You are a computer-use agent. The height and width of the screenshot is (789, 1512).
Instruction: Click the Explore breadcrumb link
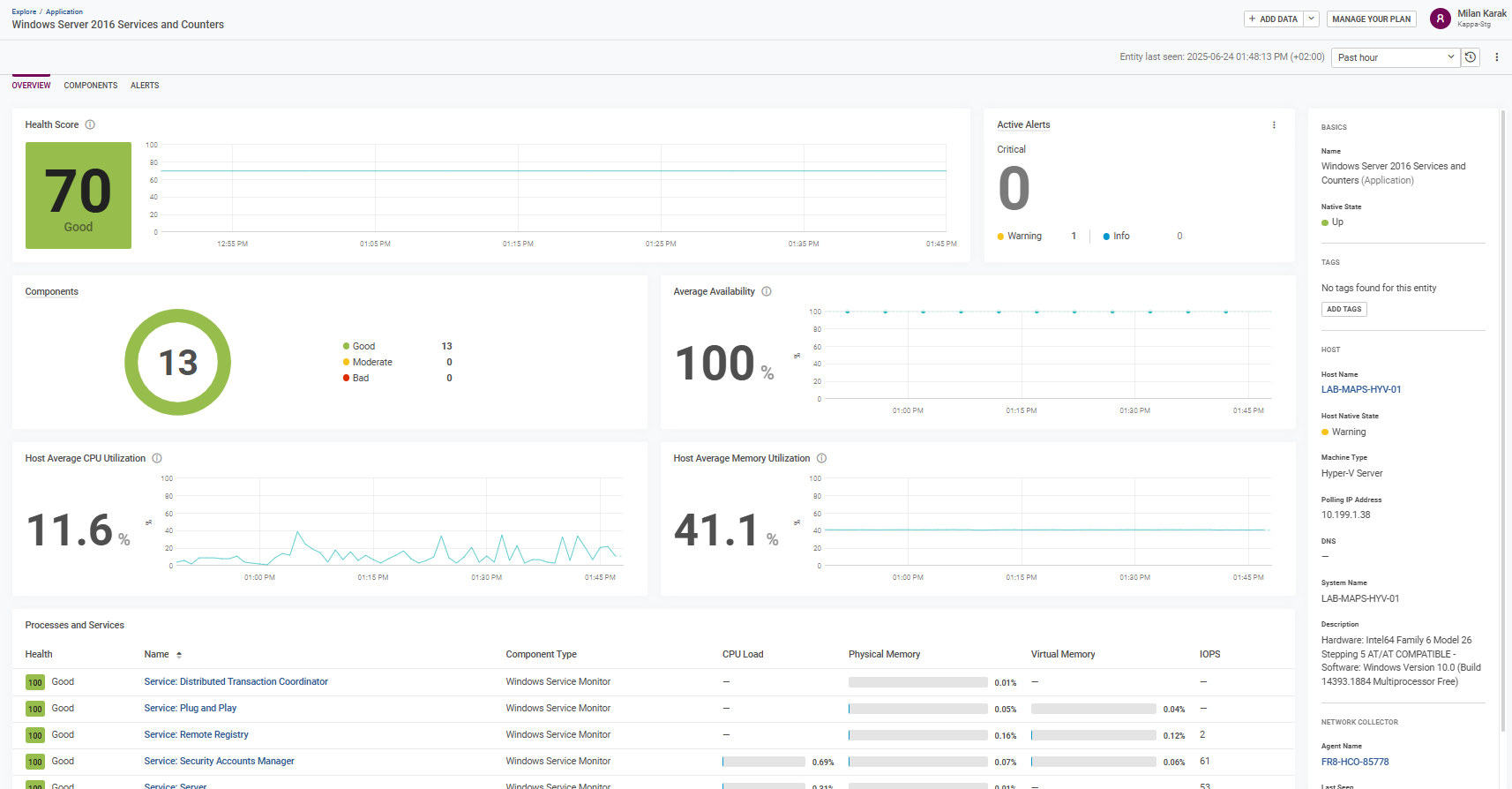tap(24, 11)
